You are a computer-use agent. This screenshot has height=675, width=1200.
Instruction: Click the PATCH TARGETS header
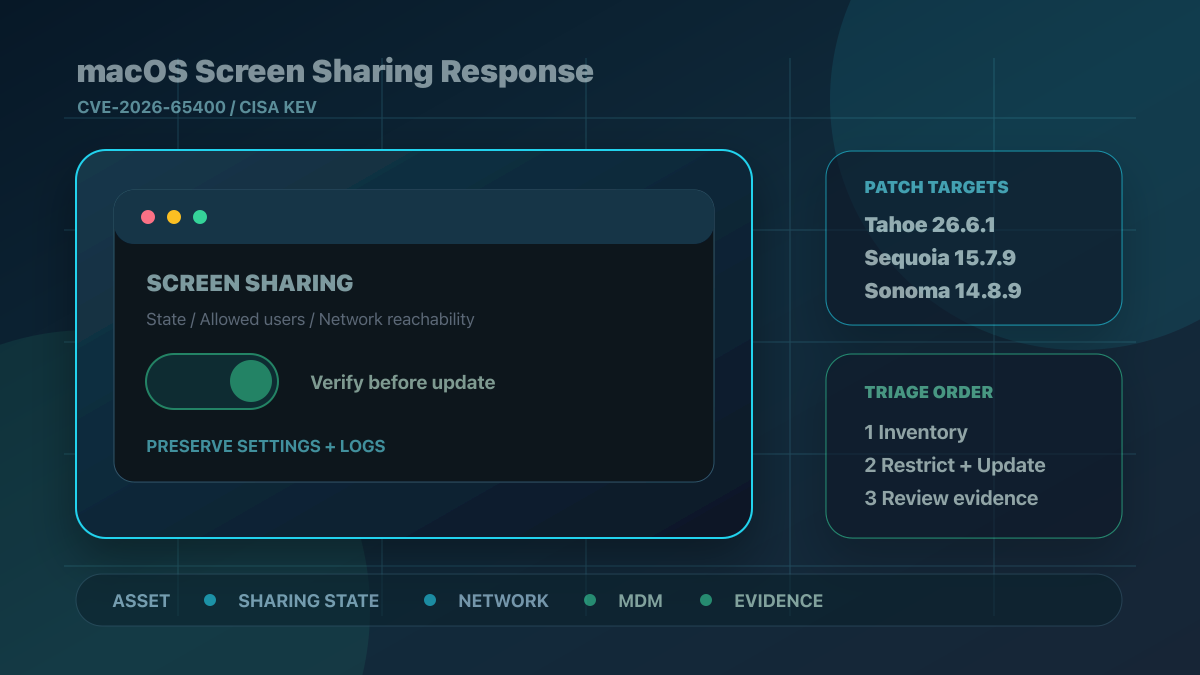[x=936, y=187]
